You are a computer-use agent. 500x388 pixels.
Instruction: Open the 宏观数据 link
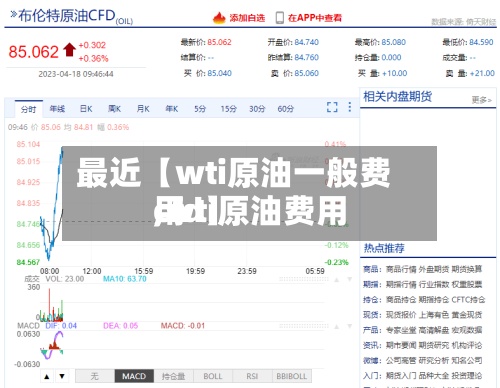point(467,330)
